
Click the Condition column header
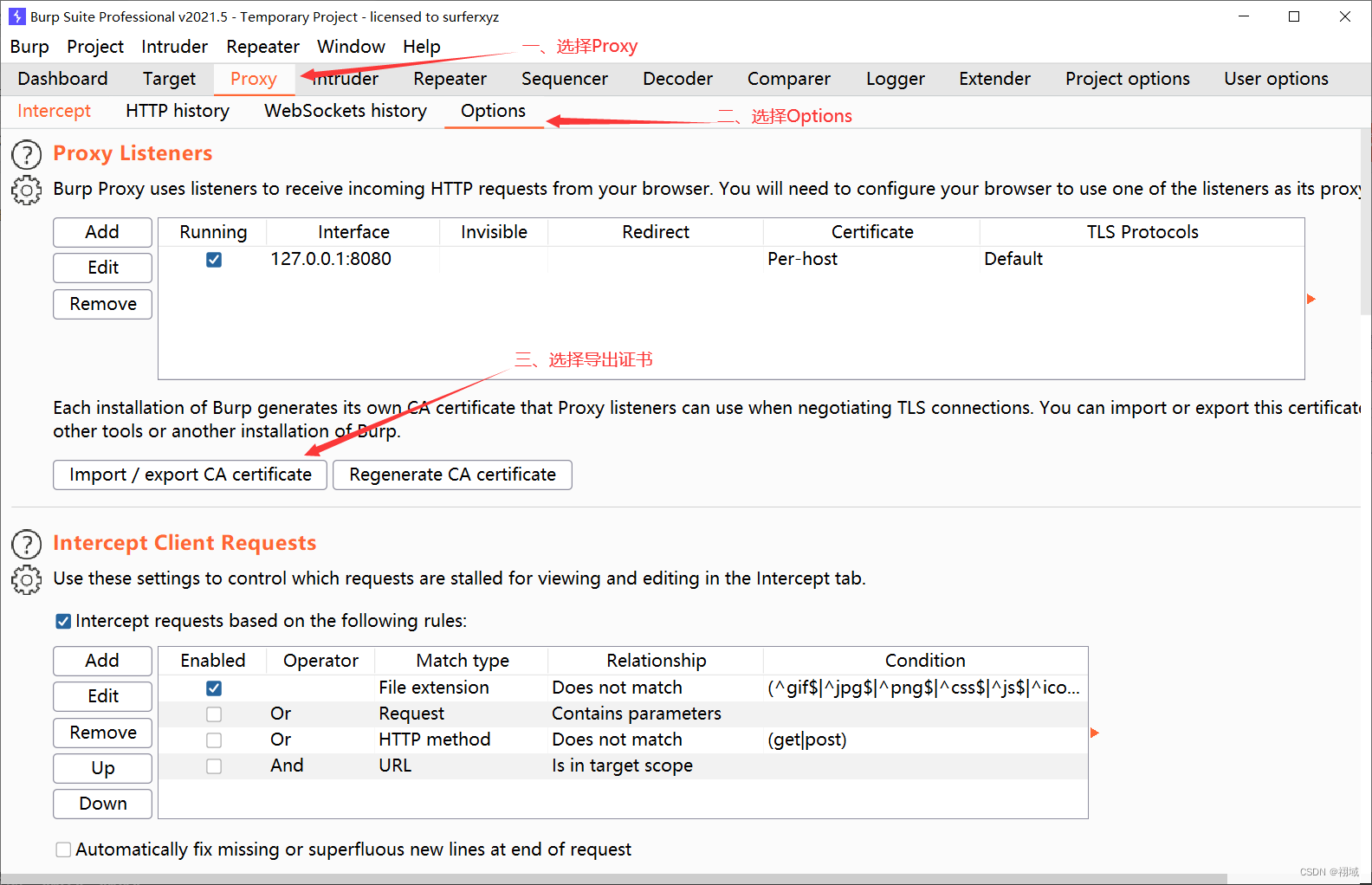point(925,661)
